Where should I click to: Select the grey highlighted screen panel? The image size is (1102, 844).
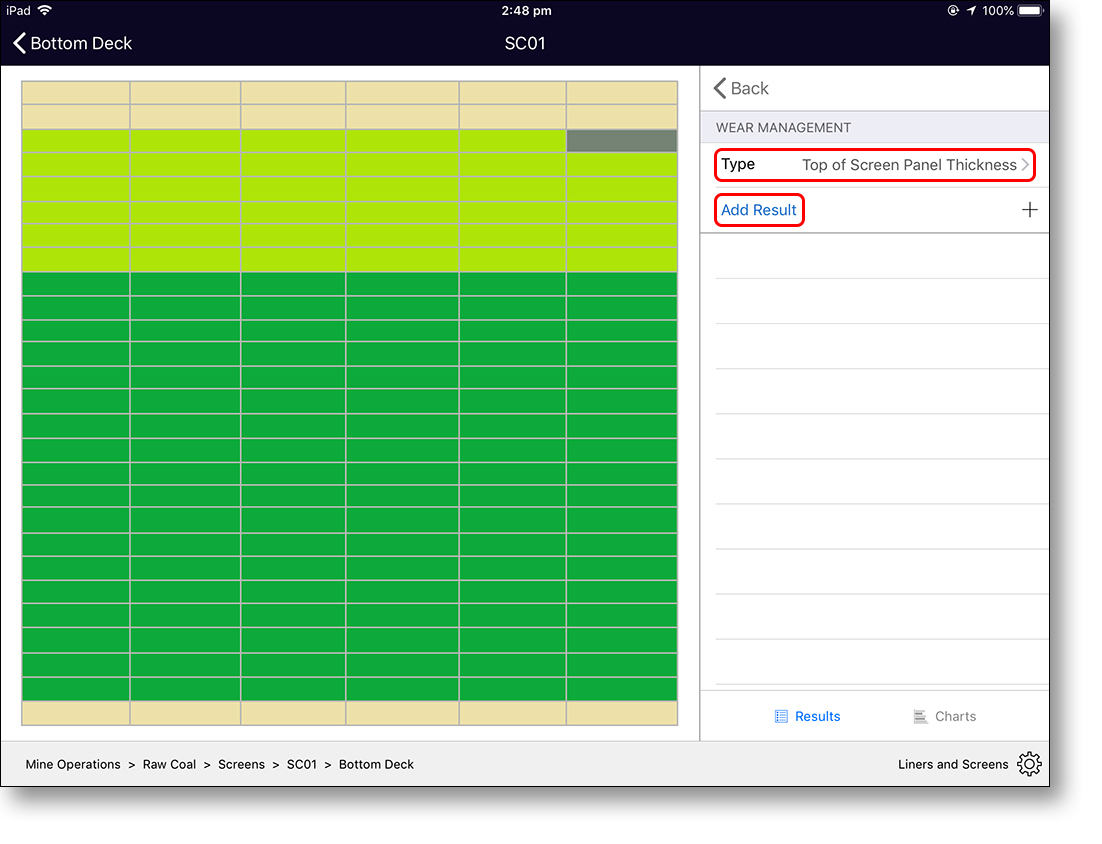click(622, 141)
